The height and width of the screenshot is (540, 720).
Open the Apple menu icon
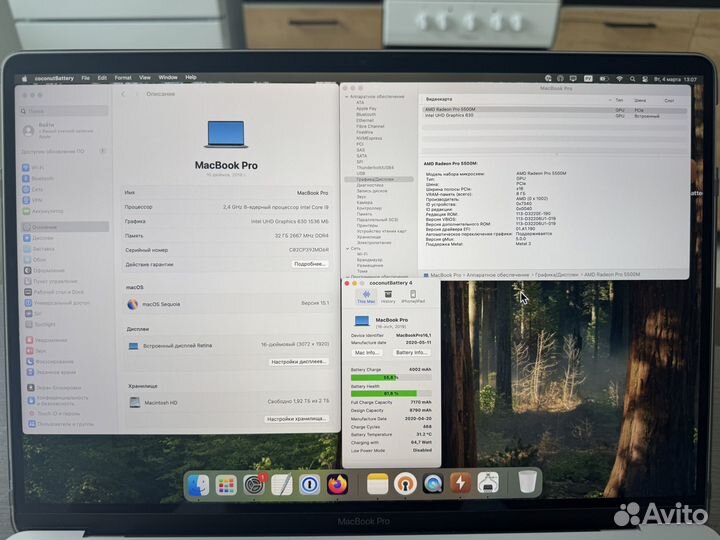click(x=24, y=79)
